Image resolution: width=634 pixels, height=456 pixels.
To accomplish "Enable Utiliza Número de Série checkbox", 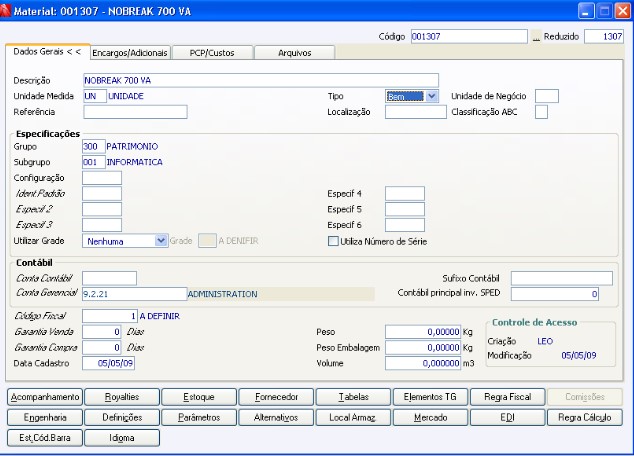I will pos(333,241).
